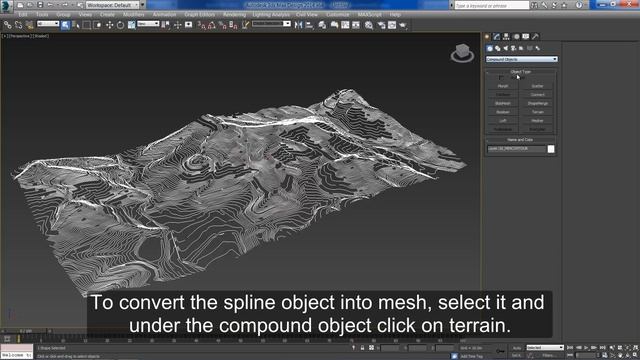The width and height of the screenshot is (640, 360).
Task: Toggle the Snaps Toggle button
Action: pos(201,25)
